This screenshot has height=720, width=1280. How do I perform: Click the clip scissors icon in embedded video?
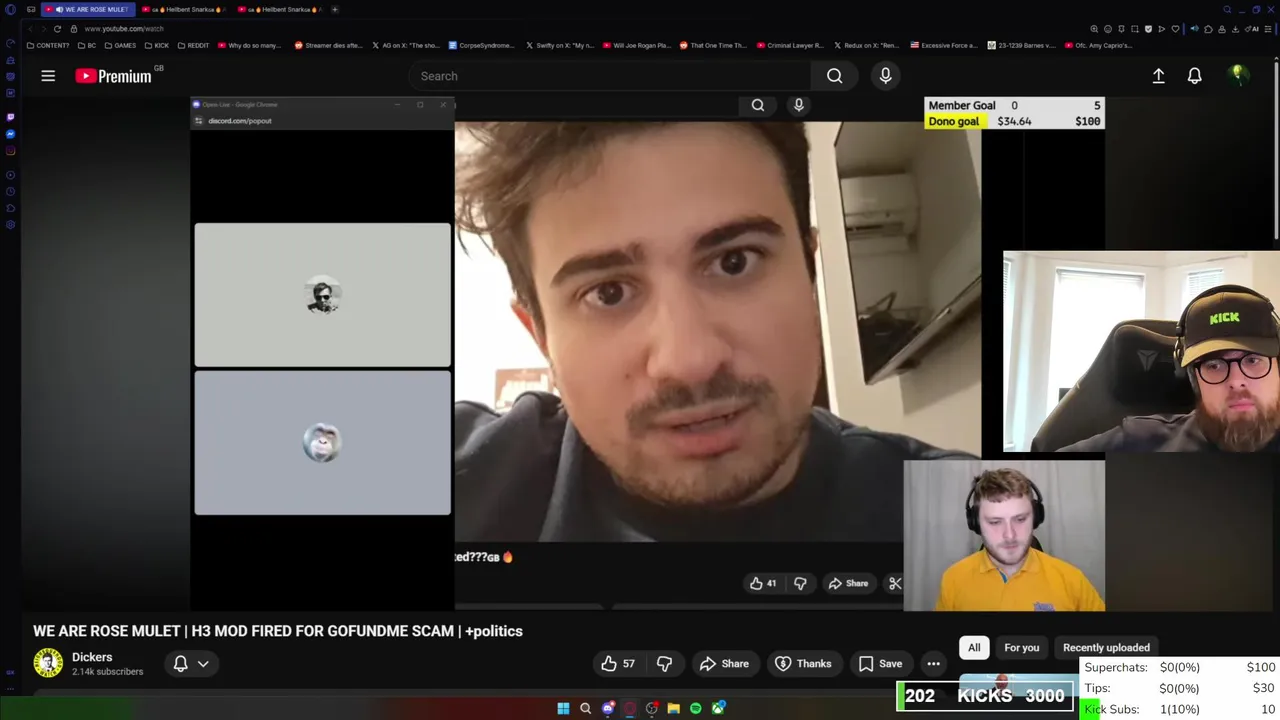click(895, 584)
